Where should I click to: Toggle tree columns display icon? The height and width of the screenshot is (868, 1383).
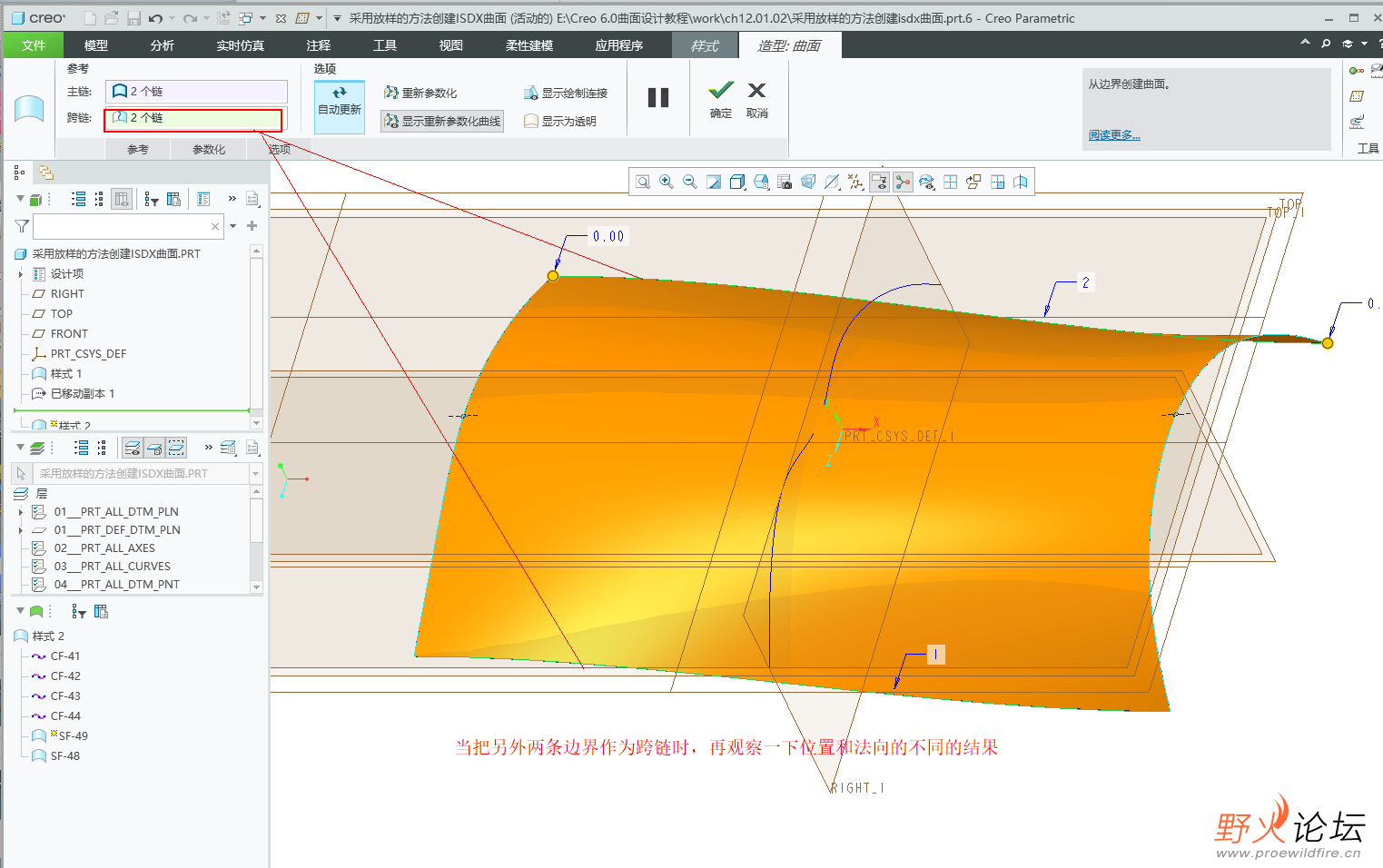pos(122,199)
